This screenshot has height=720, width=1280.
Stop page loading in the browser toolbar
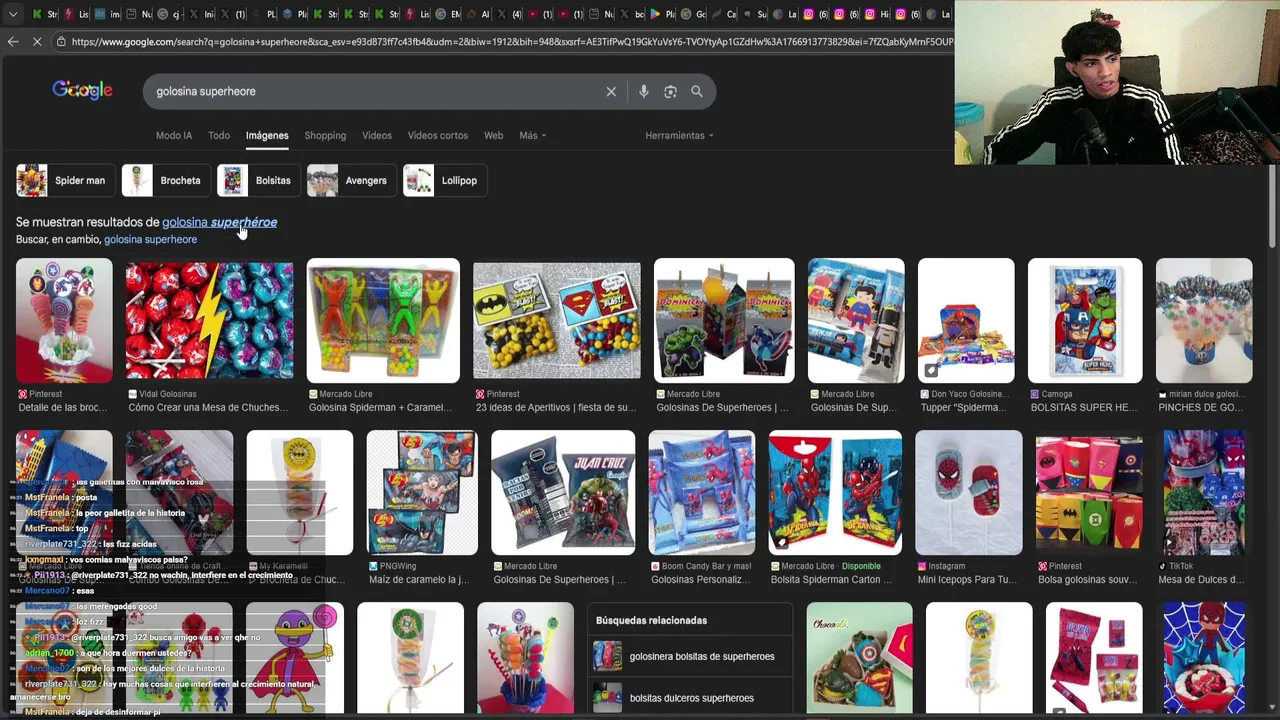tap(37, 41)
